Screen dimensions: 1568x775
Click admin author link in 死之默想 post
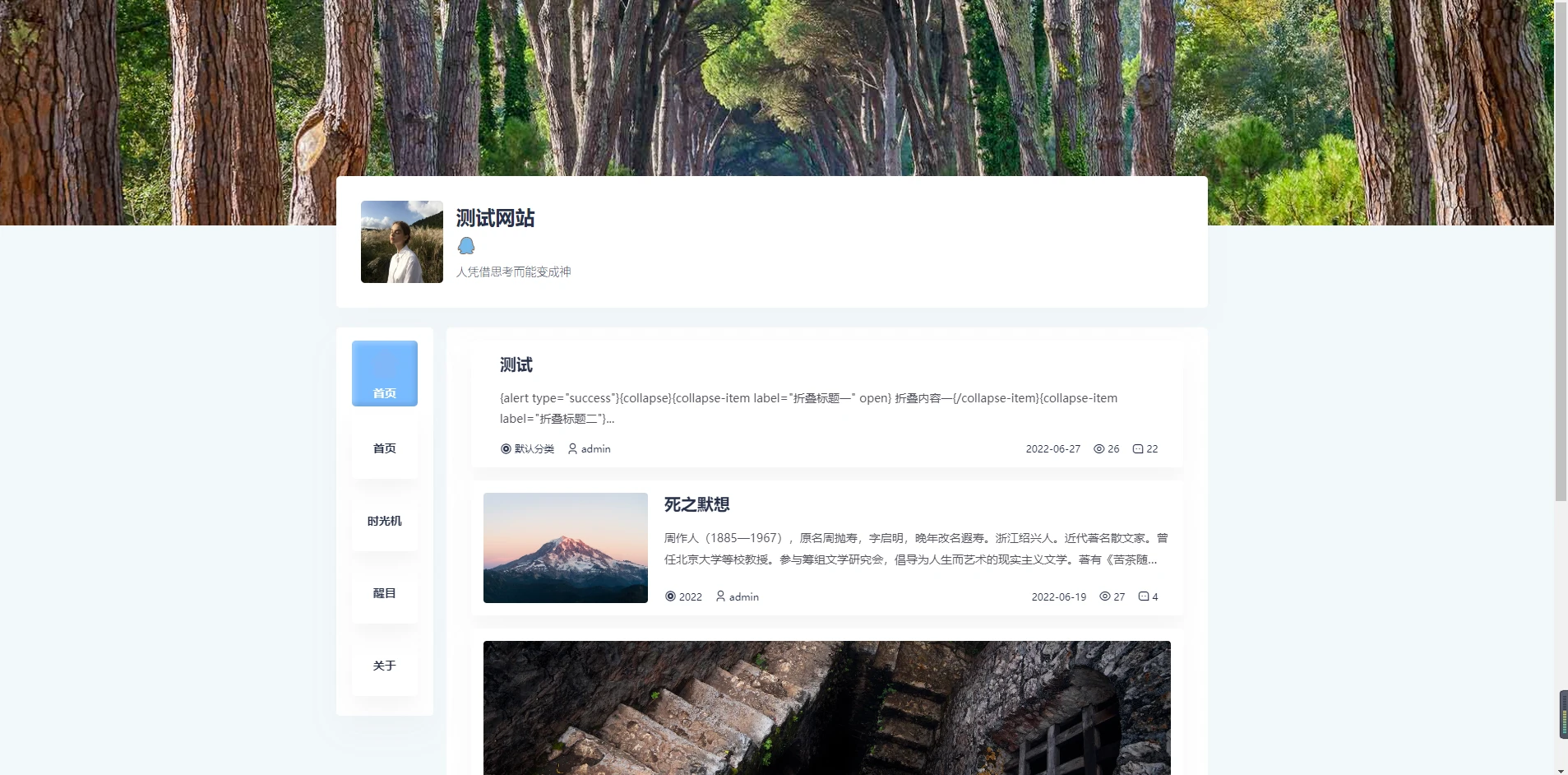coord(744,597)
